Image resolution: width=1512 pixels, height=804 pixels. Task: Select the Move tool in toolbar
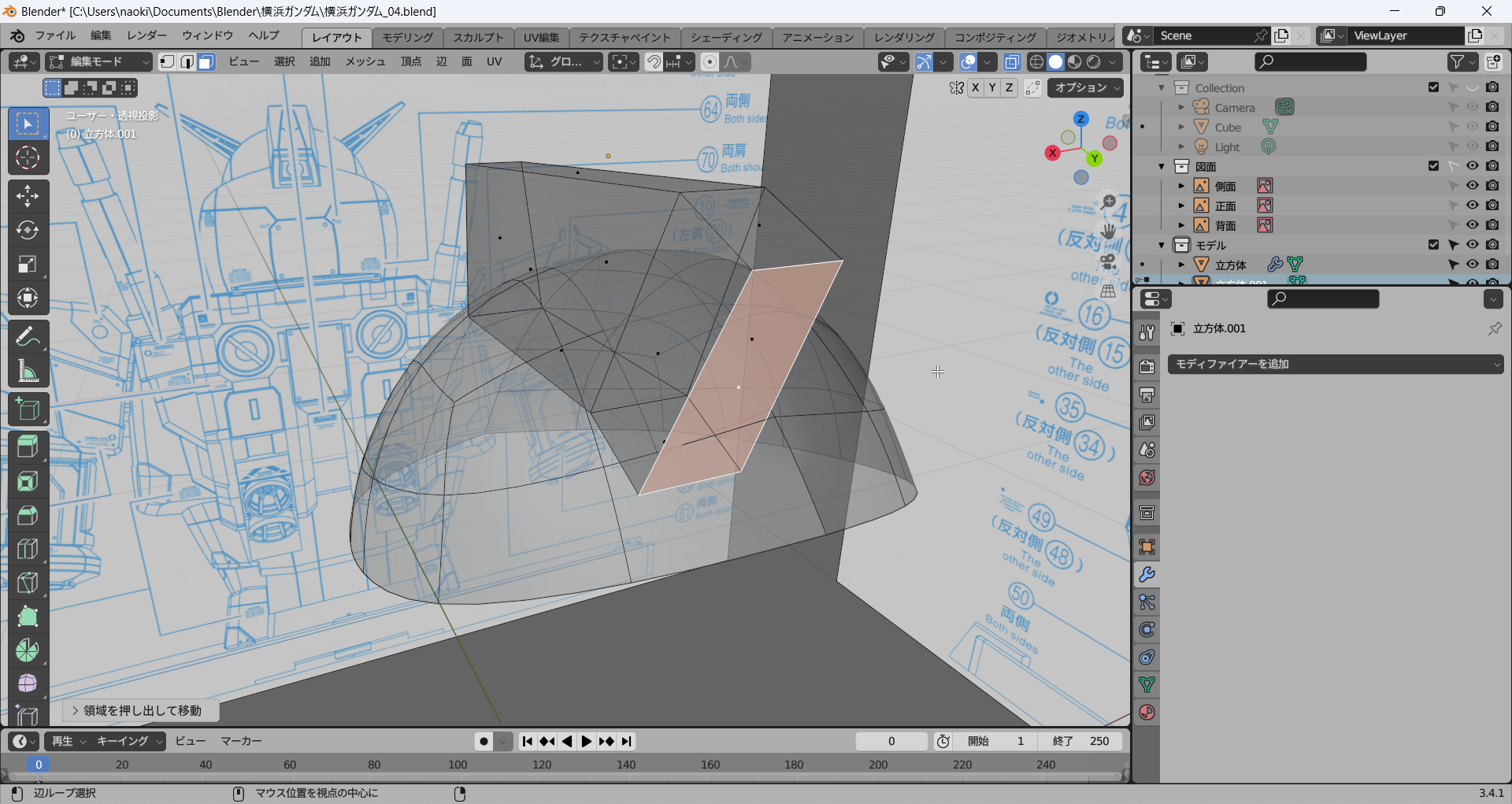(28, 196)
